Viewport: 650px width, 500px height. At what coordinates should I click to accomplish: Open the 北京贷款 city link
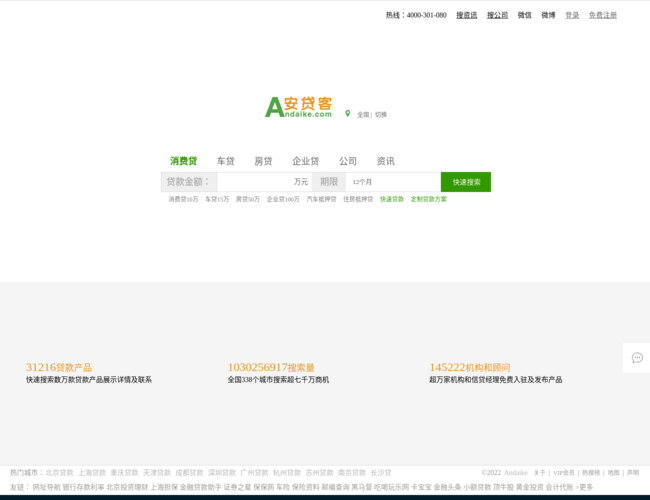60,473
